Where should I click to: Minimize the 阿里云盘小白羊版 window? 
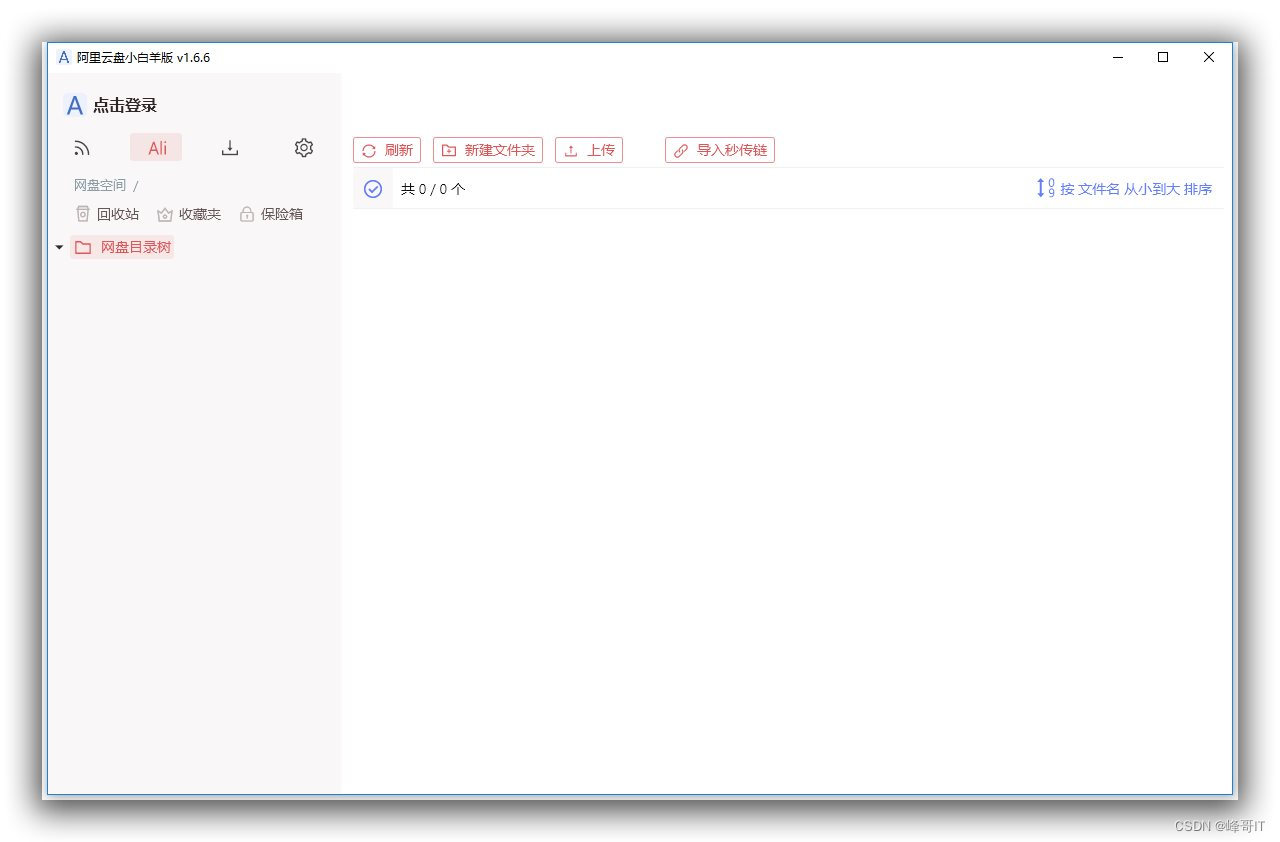pyautogui.click(x=1117, y=57)
